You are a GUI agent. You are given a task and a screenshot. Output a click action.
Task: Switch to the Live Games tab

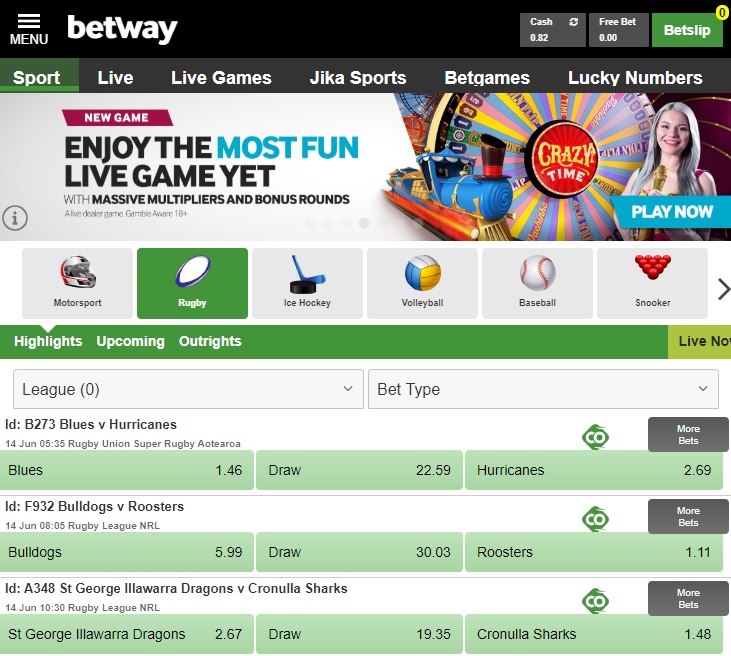[221, 77]
